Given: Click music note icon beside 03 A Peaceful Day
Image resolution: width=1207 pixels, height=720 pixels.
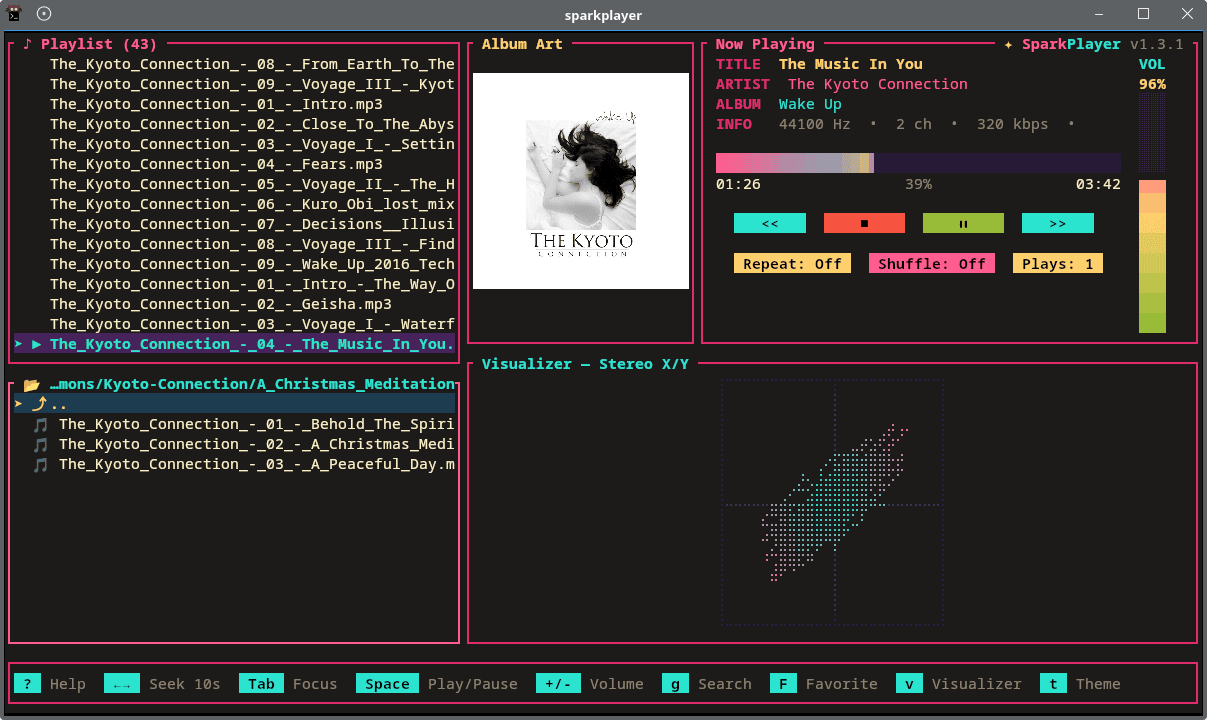Looking at the screenshot, I should click(x=40, y=464).
